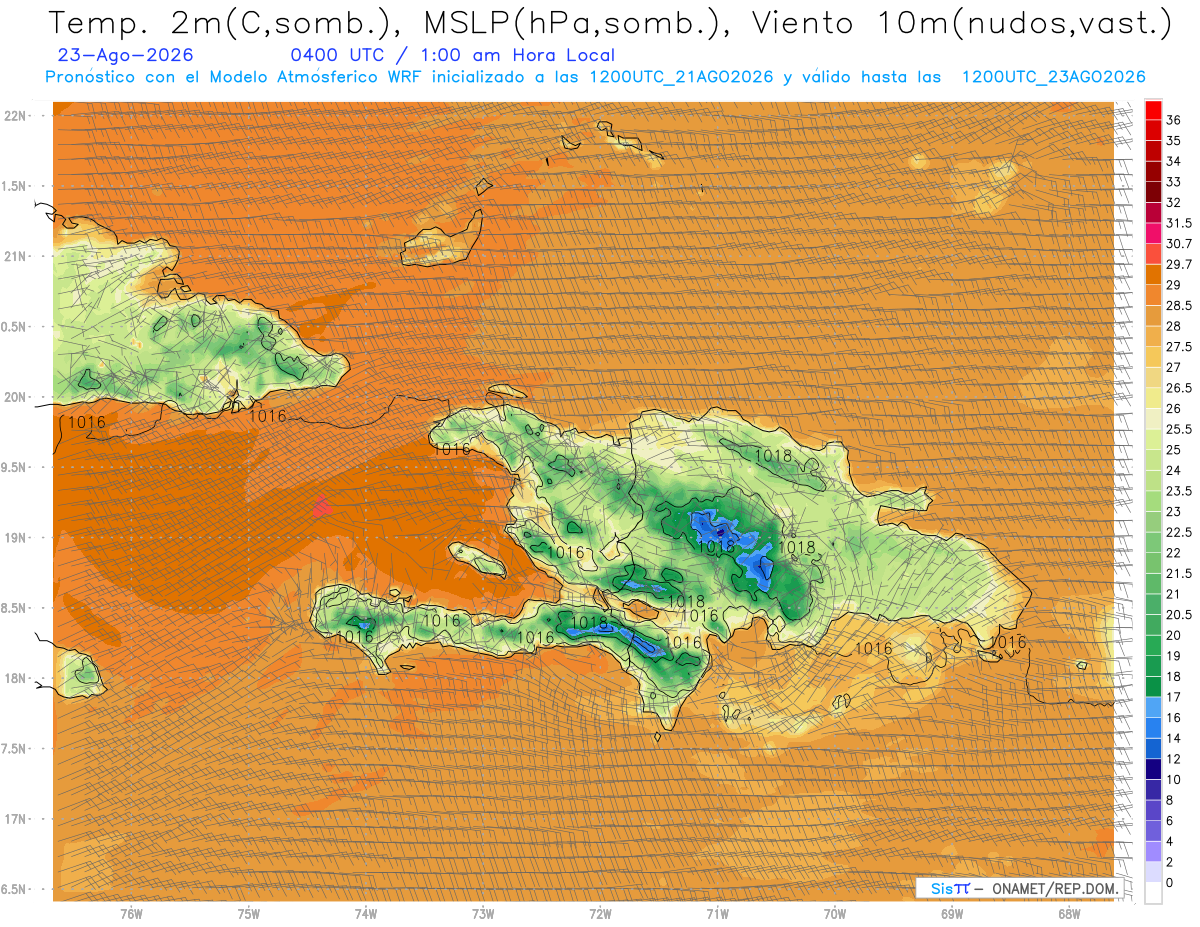This screenshot has height=927, width=1200.
Task: Click the coral red swatch between 29.7 and 30.7
Action: click(1153, 254)
